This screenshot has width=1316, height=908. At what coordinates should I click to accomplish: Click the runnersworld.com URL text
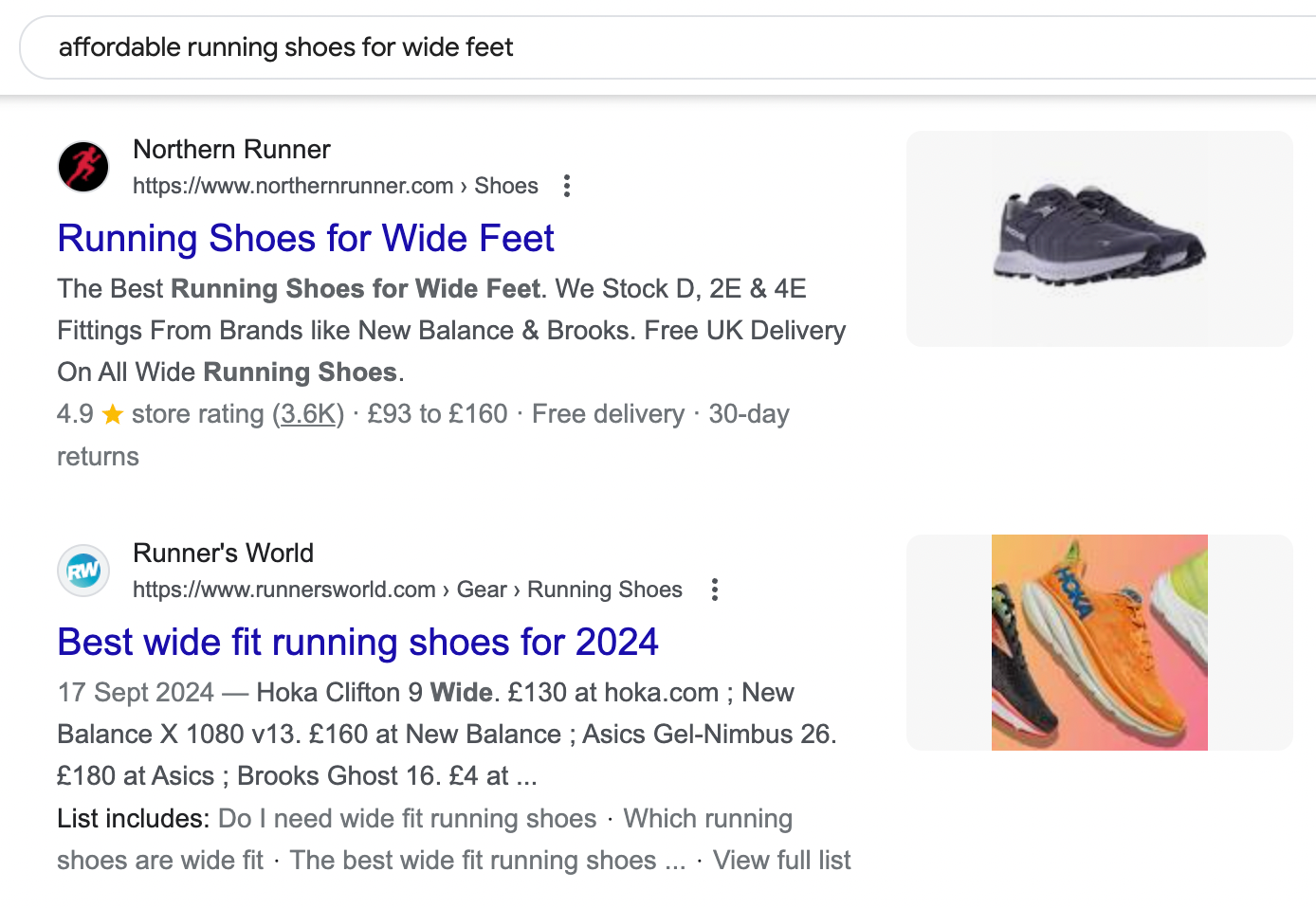tap(283, 590)
